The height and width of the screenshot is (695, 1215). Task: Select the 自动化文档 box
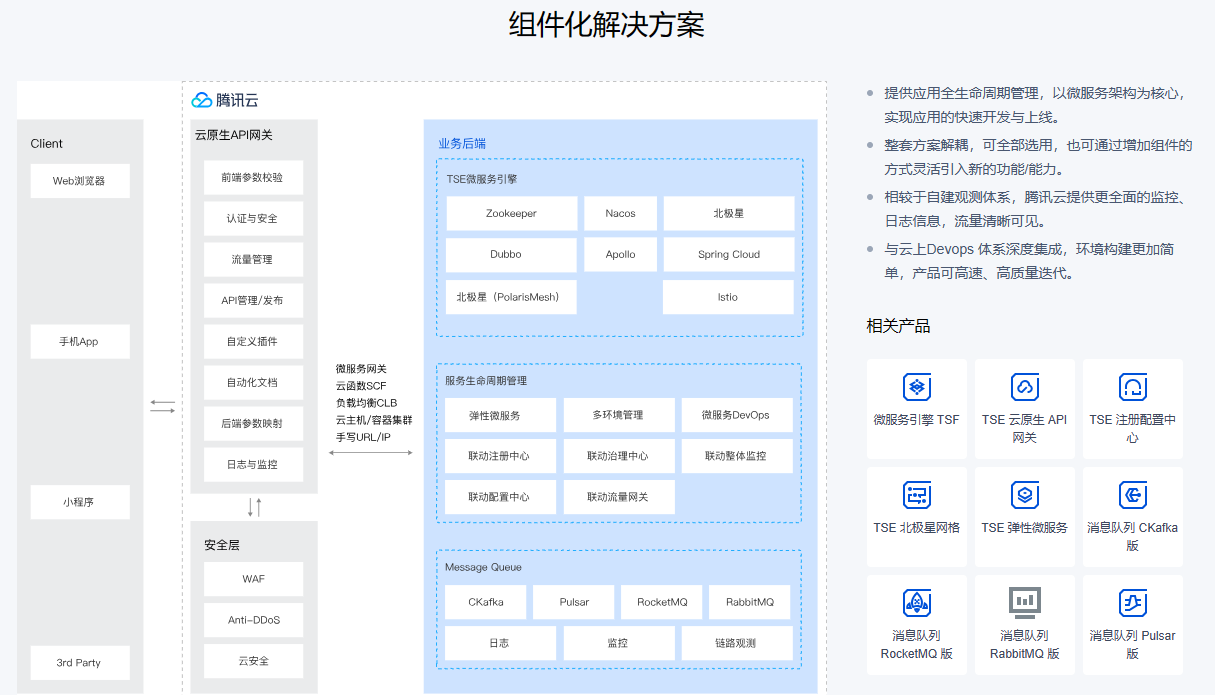(x=253, y=382)
